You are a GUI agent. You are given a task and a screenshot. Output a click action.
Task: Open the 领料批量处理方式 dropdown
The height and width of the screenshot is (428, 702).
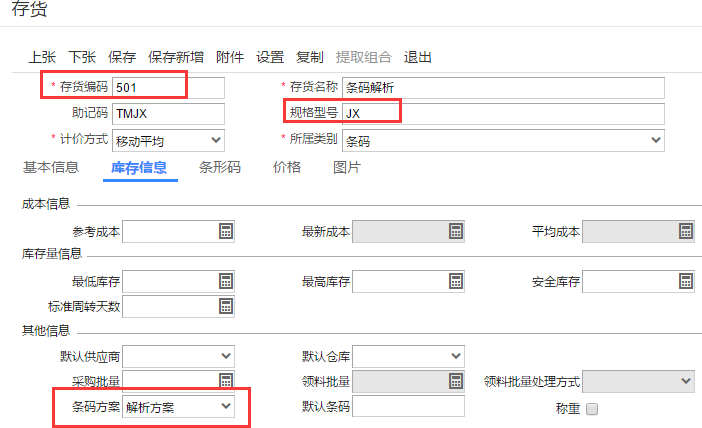click(x=638, y=381)
